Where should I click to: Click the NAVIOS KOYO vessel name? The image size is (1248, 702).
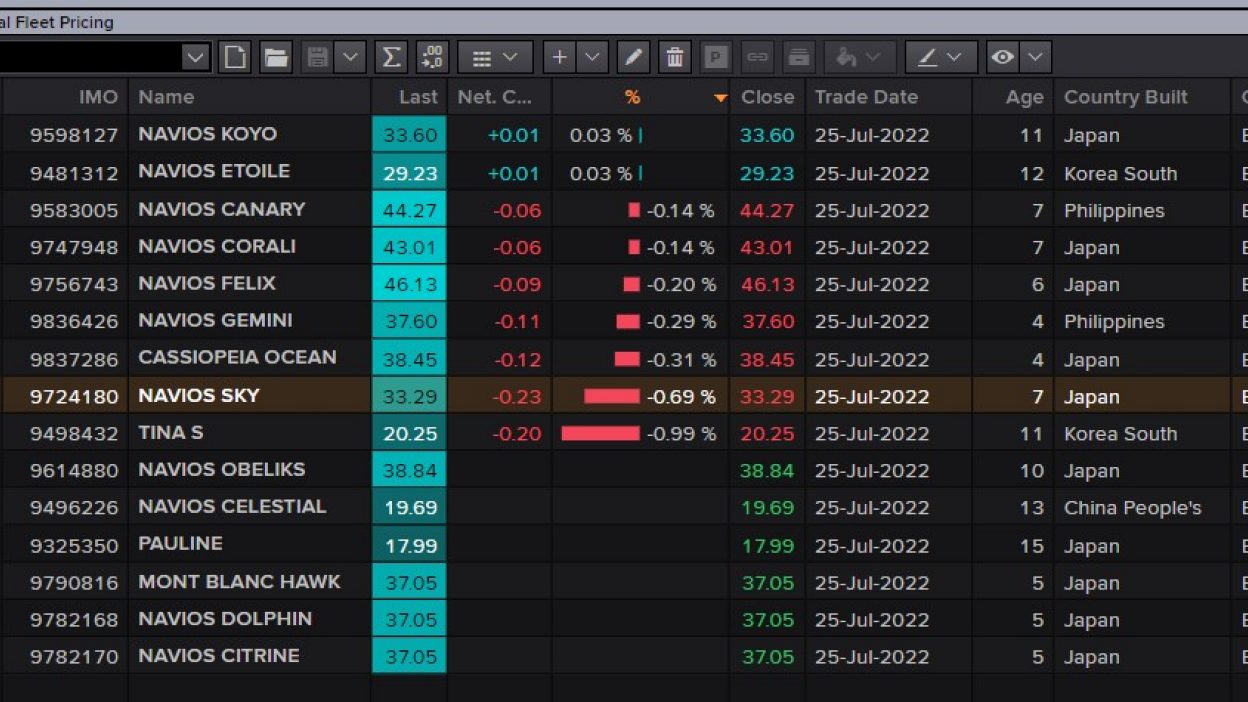tap(207, 134)
